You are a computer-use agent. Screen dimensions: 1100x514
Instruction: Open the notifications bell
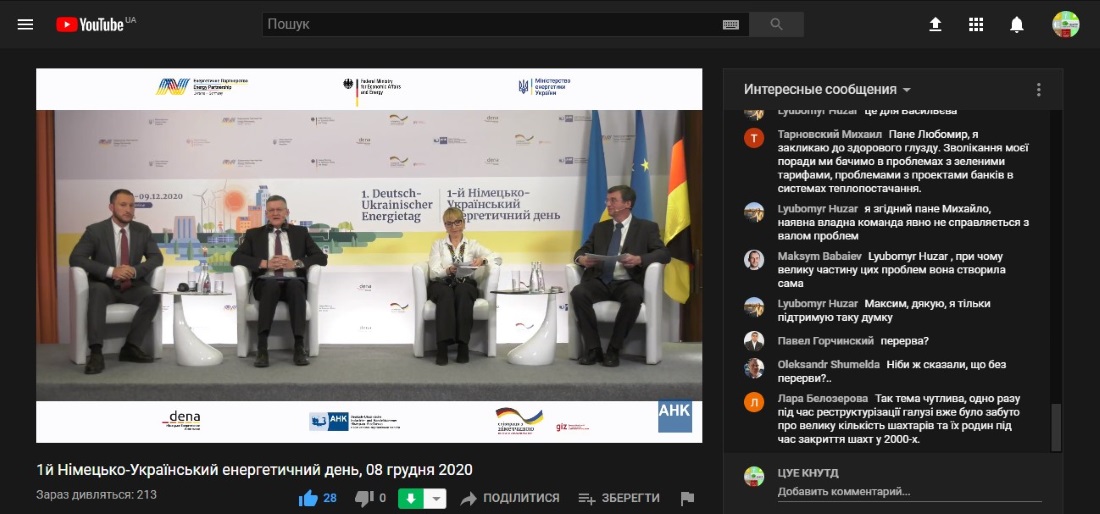pyautogui.click(x=1017, y=25)
